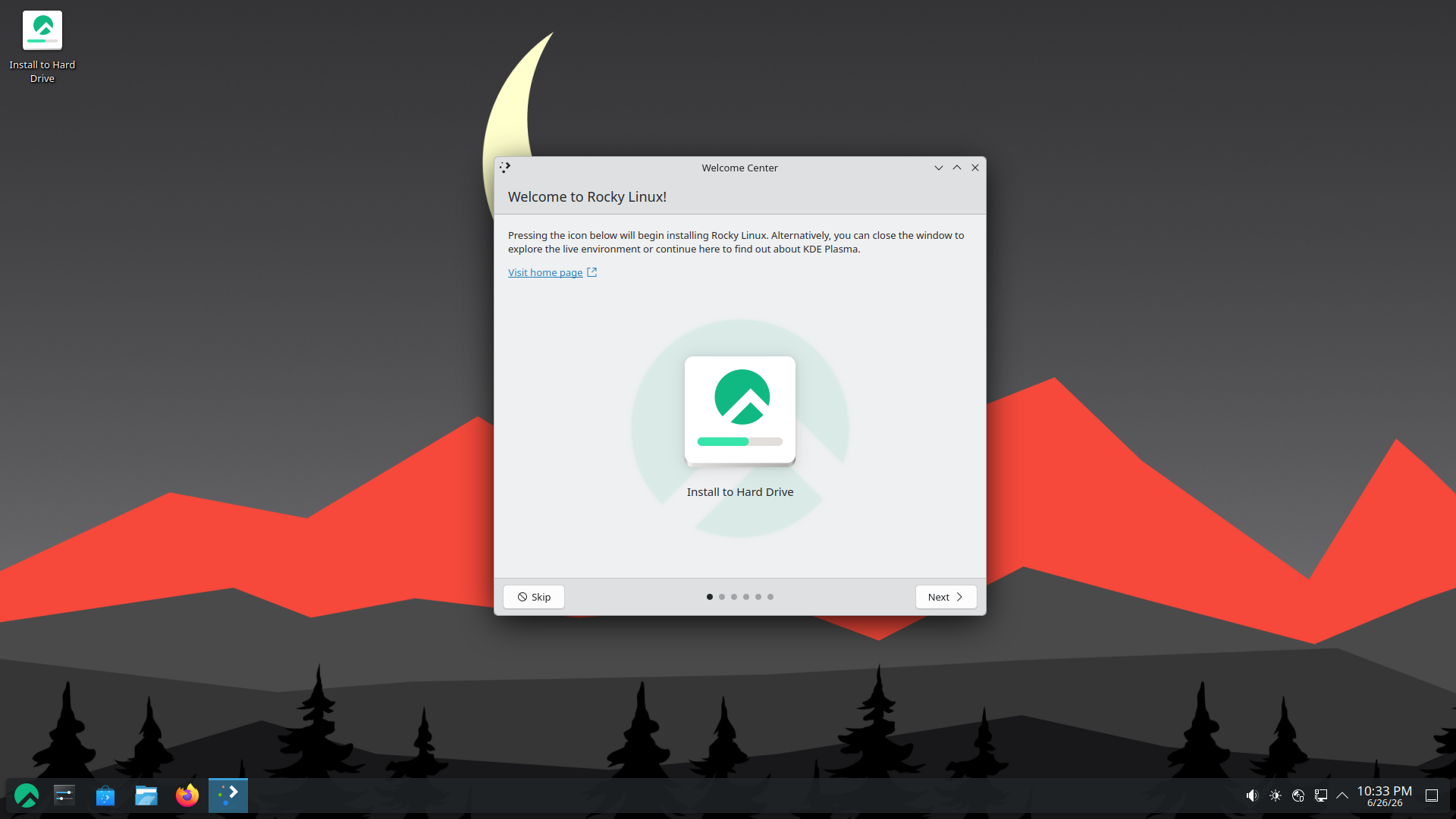Skip the Welcome Center tour

(534, 597)
